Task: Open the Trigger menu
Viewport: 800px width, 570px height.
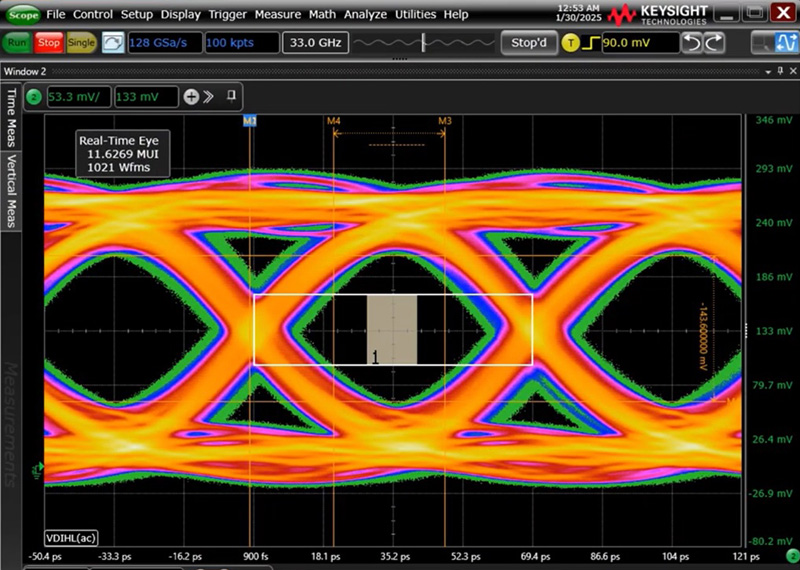Action: coord(228,15)
